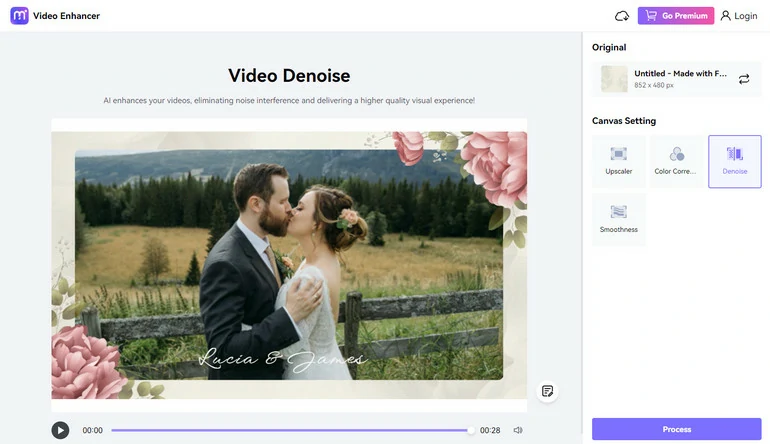Click the wedding video preview frame
This screenshot has width=770, height=444.
(x=289, y=265)
